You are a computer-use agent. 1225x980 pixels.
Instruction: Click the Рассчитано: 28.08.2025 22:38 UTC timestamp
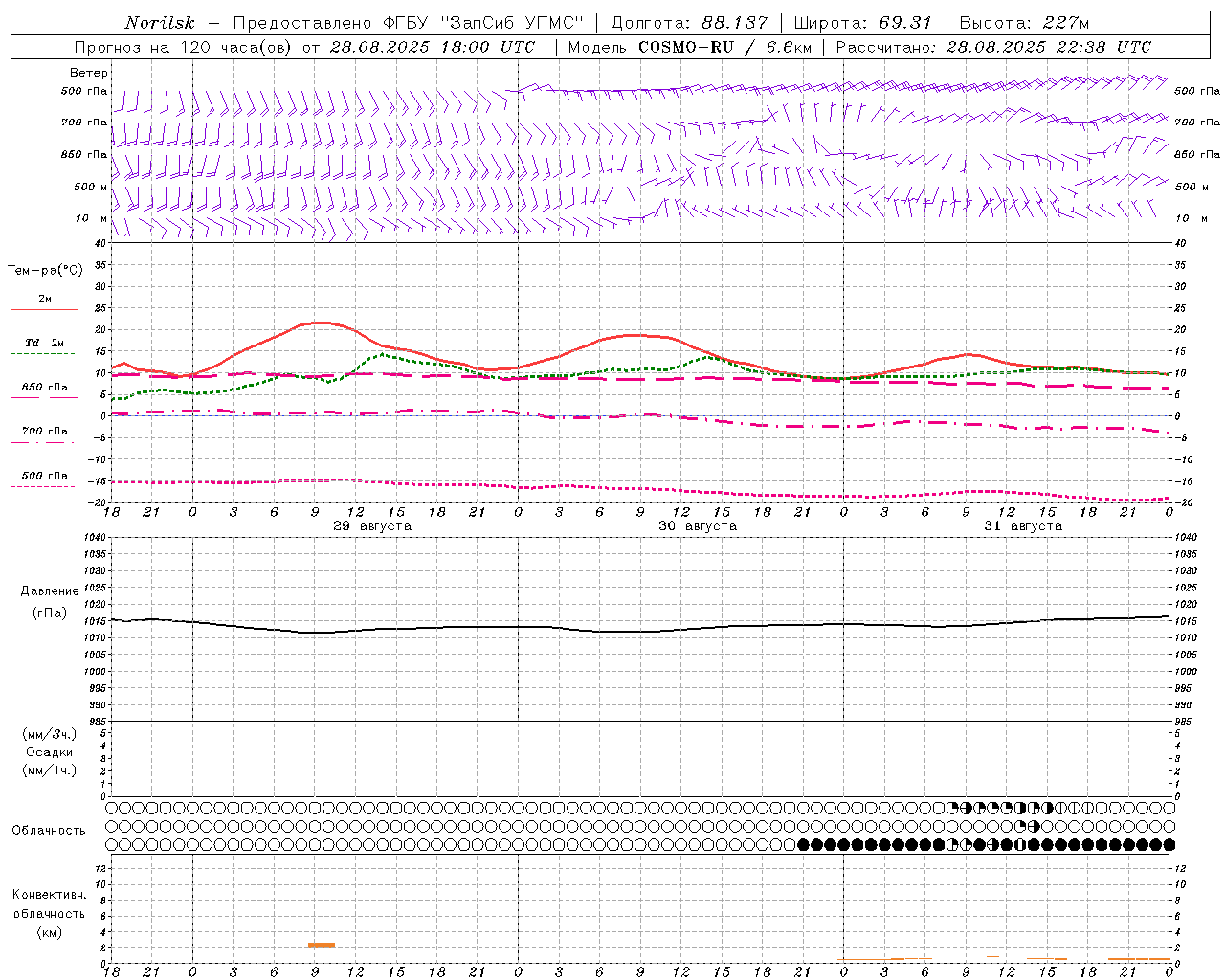coord(993,47)
